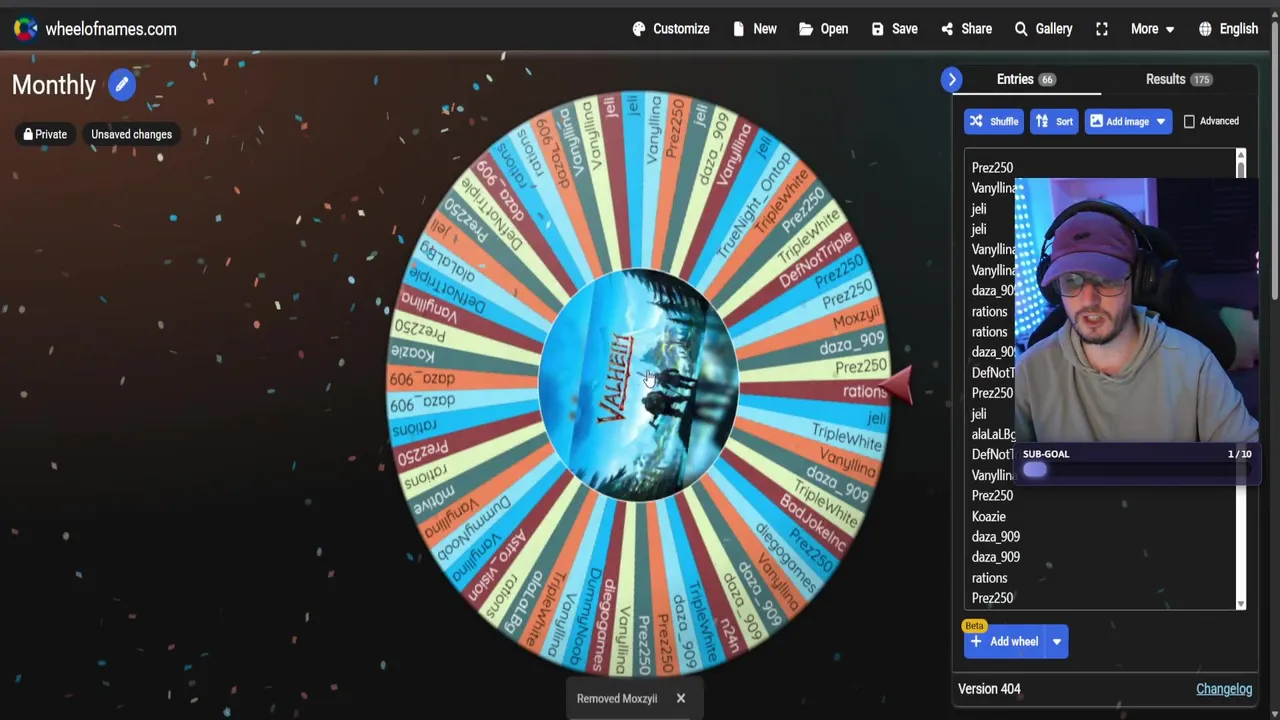Click the Add wheel button
The height and width of the screenshot is (720, 1280).
coord(1004,642)
